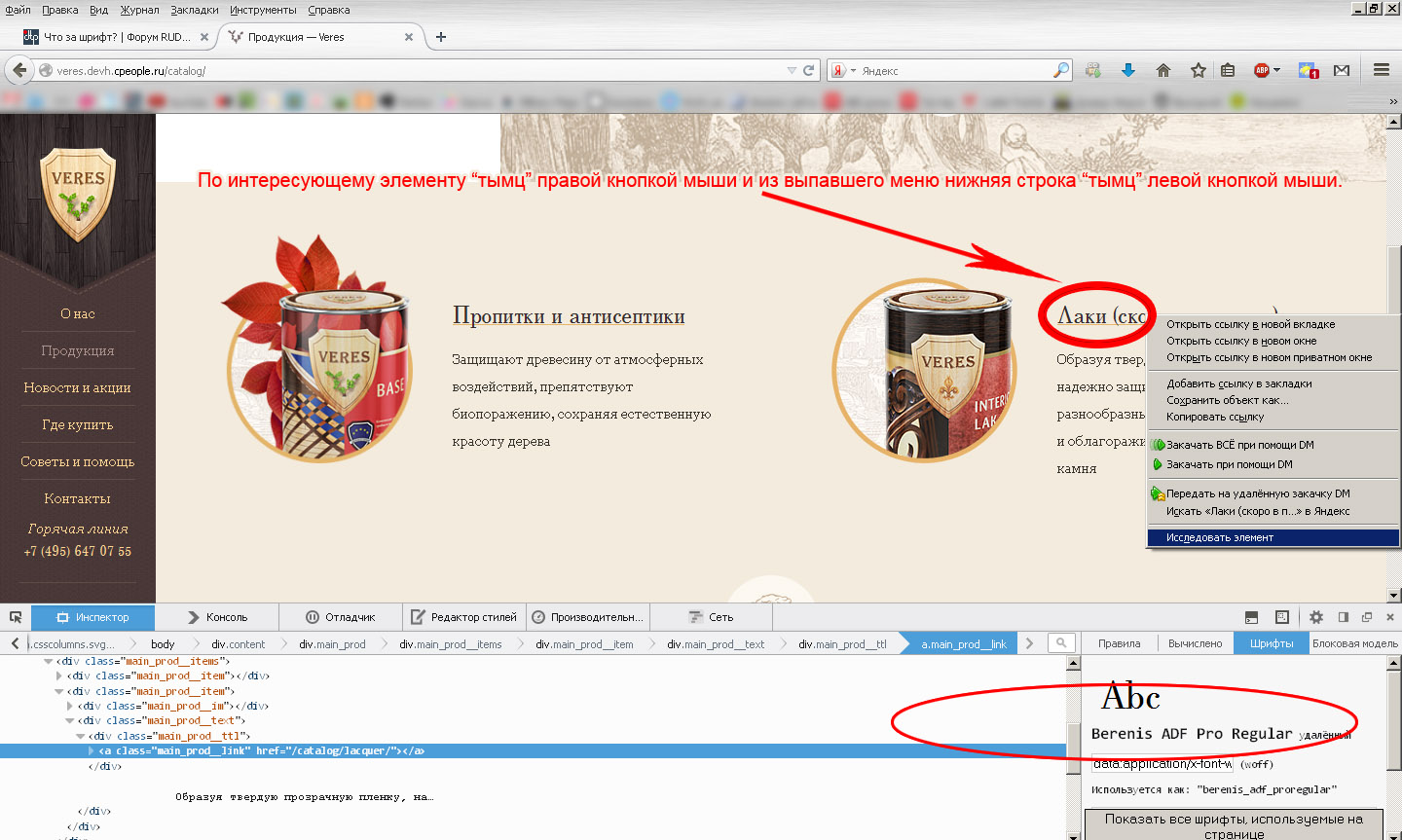This screenshot has width=1402, height=840.
Task: Open new browser tab with plus button
Action: click(x=441, y=37)
